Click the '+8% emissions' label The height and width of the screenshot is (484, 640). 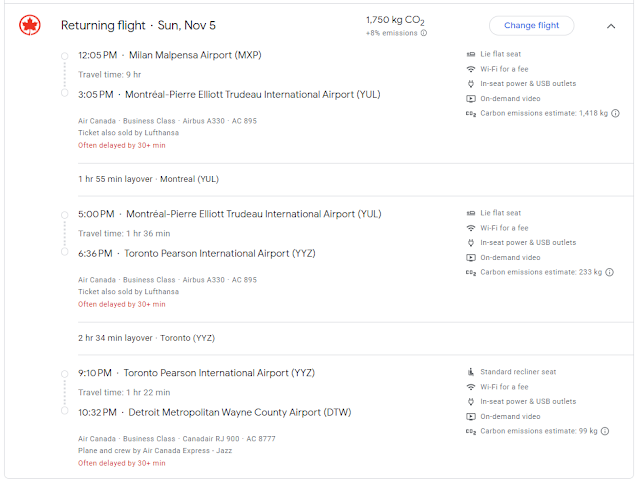coord(391,33)
